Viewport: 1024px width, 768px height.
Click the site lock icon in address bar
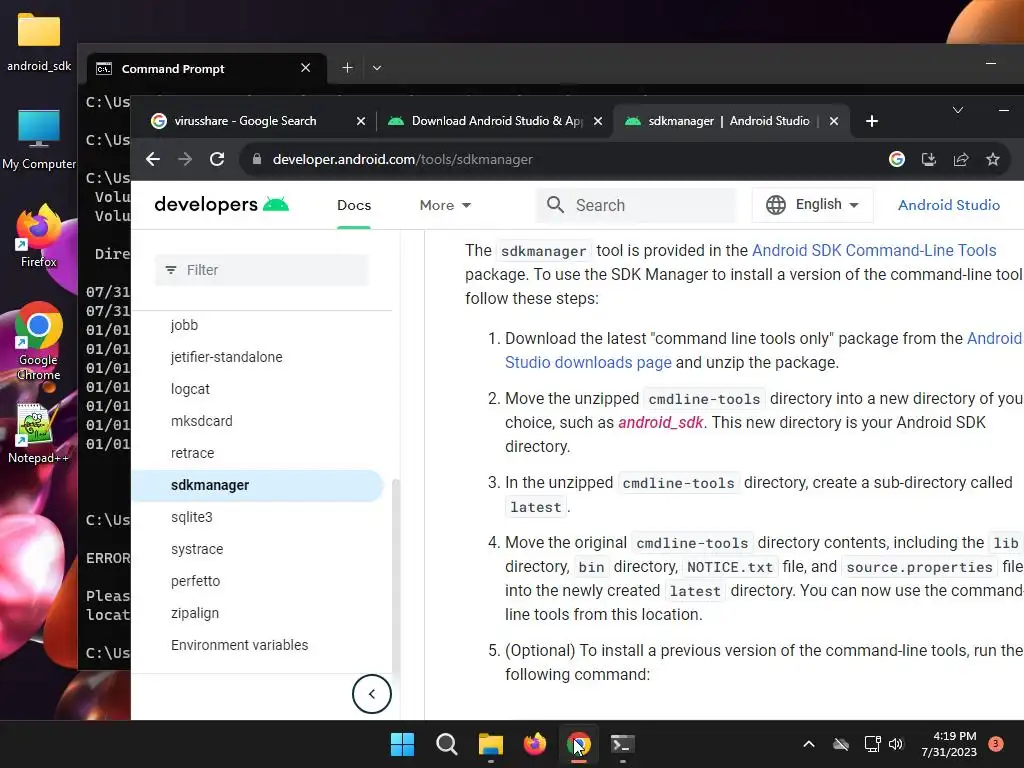(257, 159)
